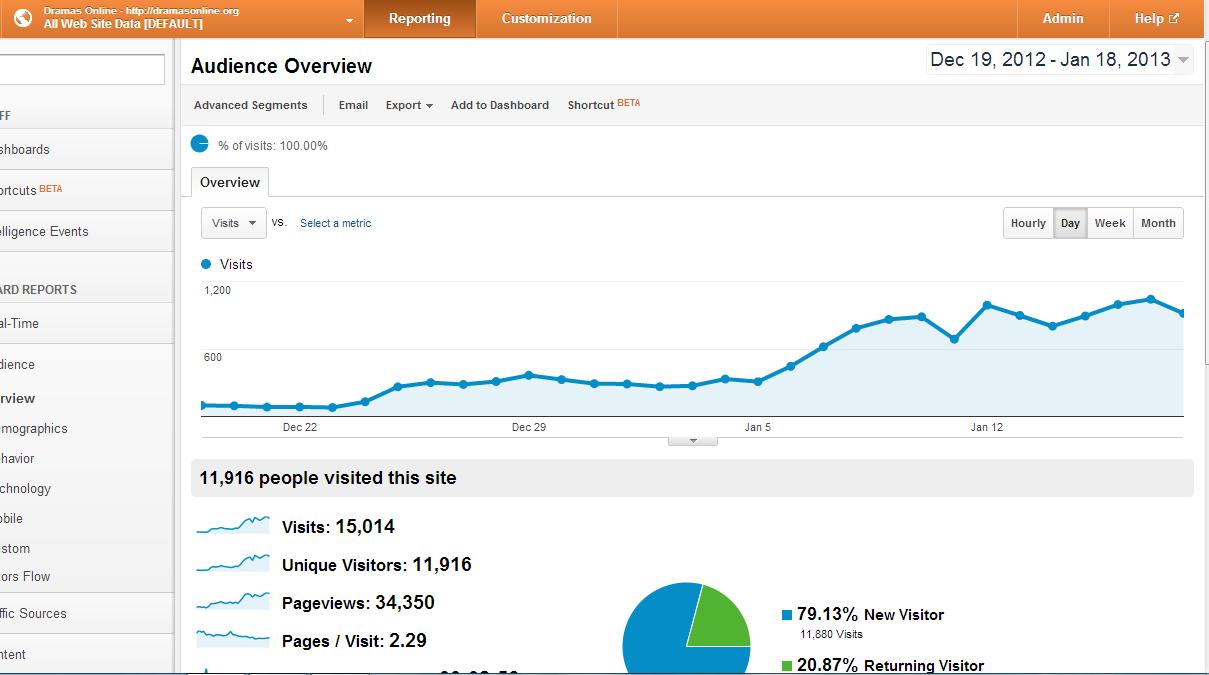Switch graph to Day view
The height and width of the screenshot is (675, 1209).
pyautogui.click(x=1070, y=223)
